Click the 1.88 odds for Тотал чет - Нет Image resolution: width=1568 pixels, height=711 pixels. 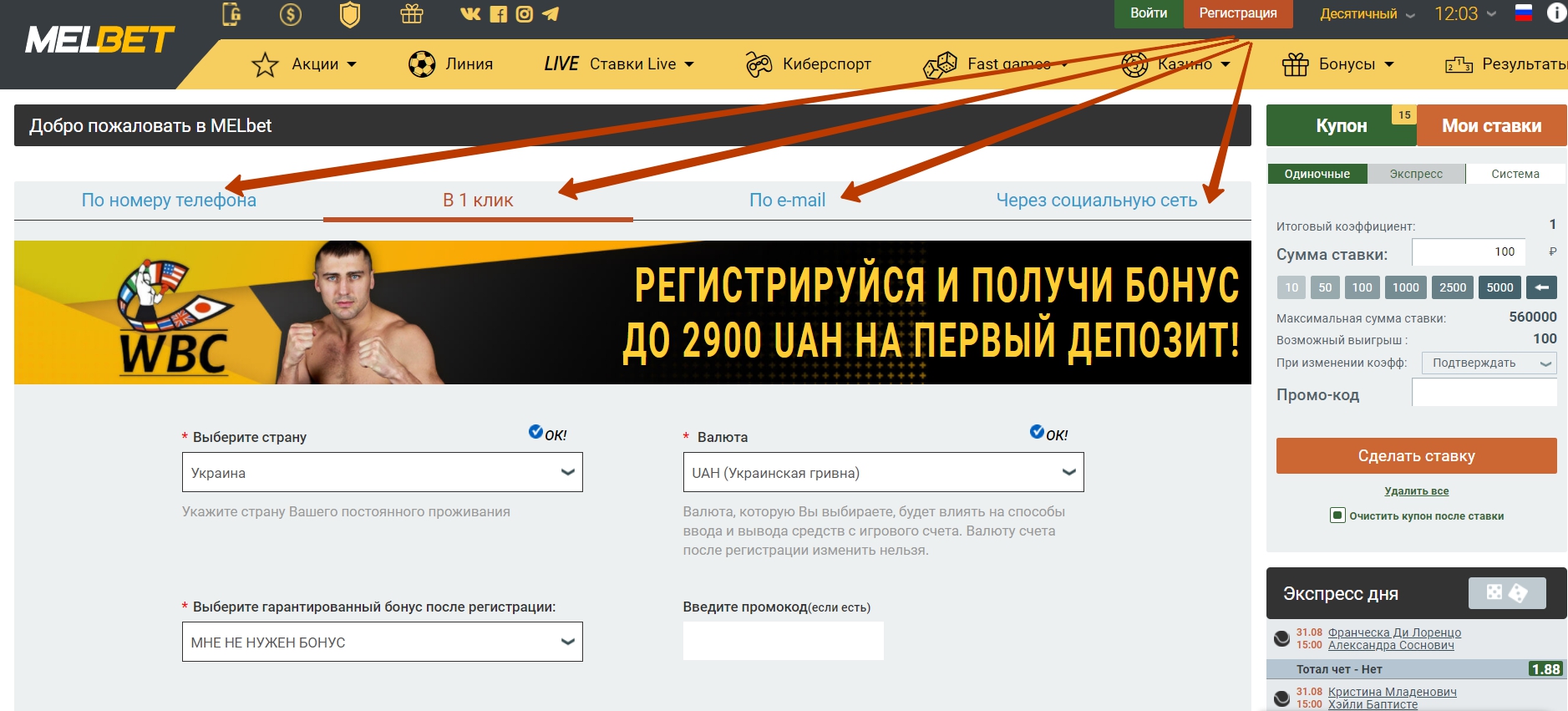[1545, 669]
